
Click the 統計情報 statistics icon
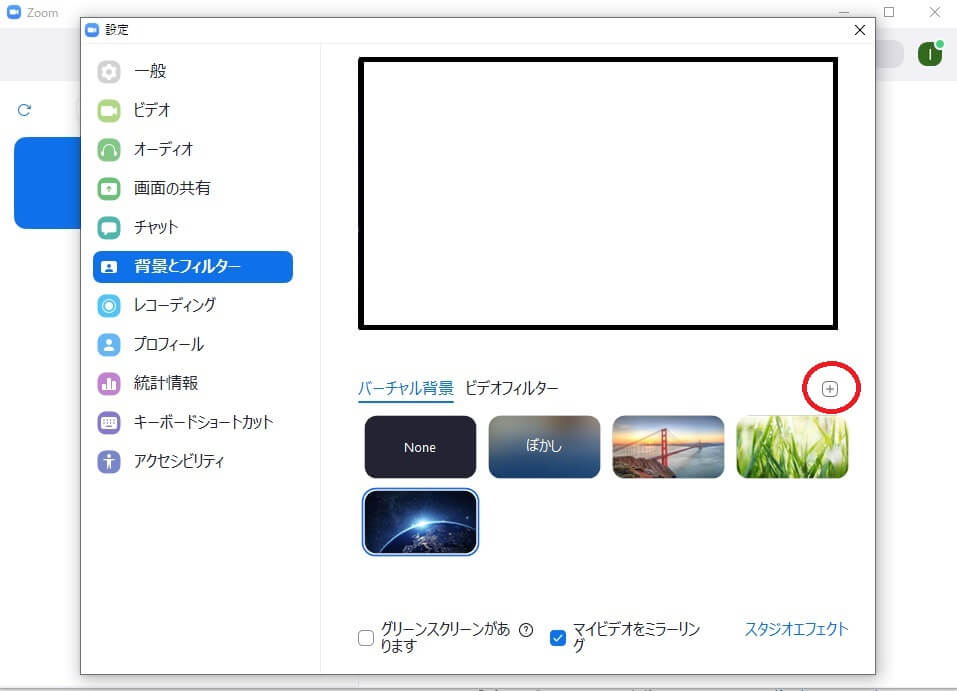pyautogui.click(x=109, y=384)
